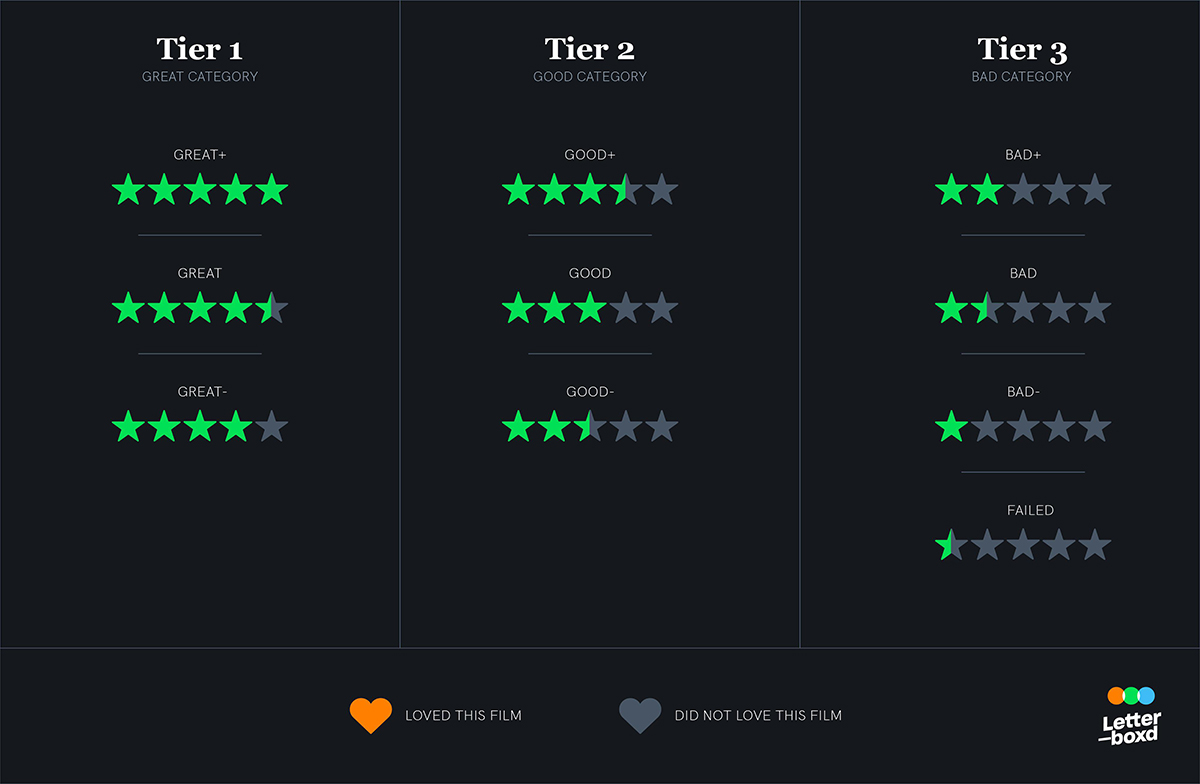Click the LOVED THIS FILM label
Screen dimensions: 1200x784
click(463, 715)
